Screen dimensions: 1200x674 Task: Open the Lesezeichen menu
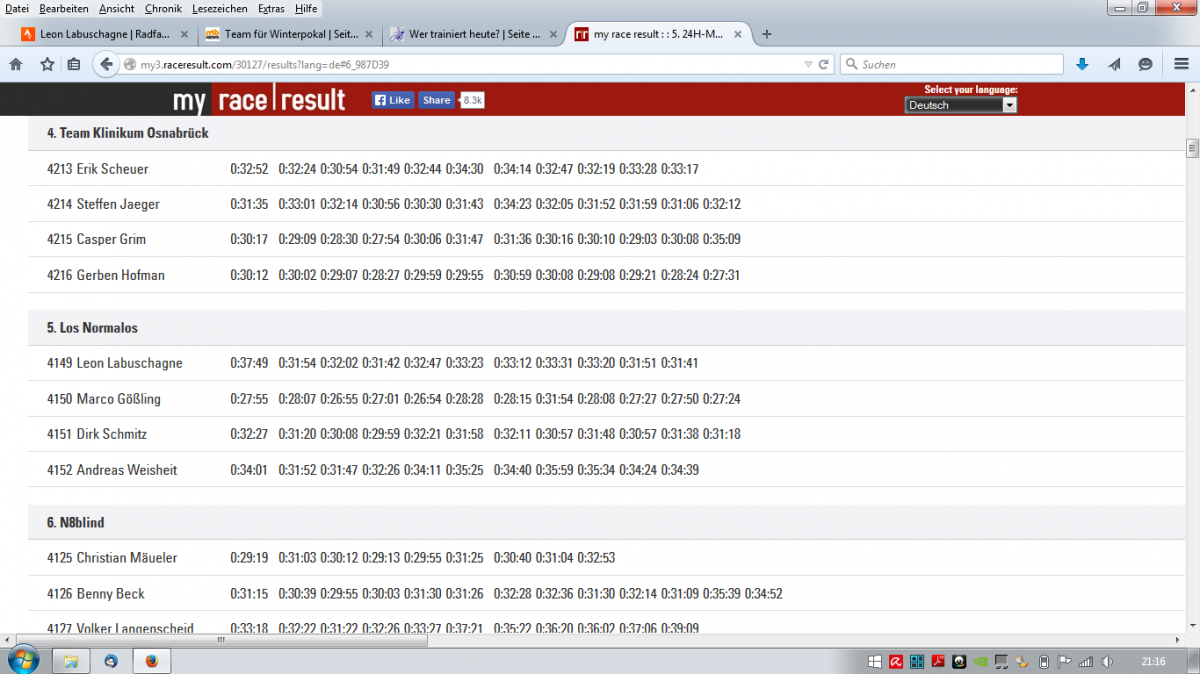[220, 8]
